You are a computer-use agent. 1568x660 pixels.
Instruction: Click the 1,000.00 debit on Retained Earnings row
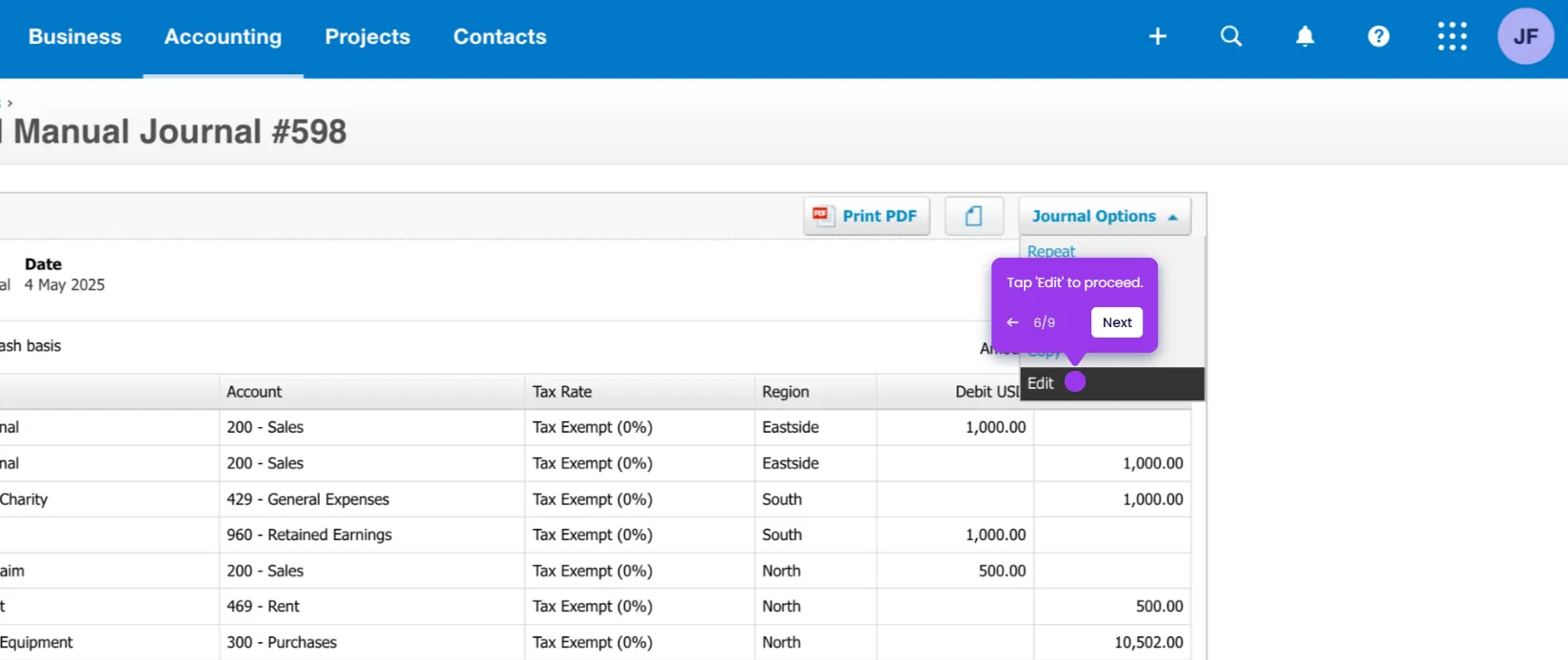click(x=995, y=534)
